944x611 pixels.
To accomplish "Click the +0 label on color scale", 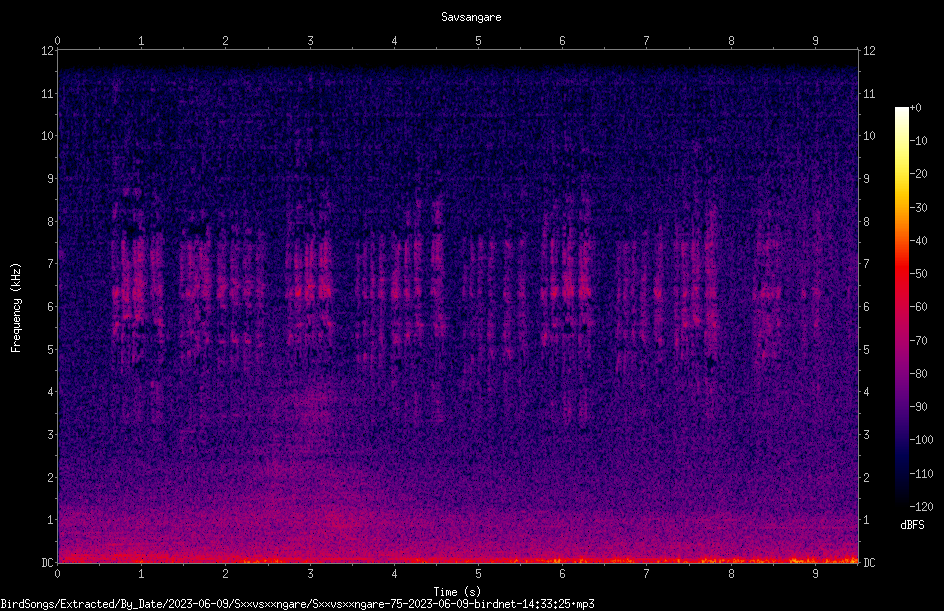I will click(916, 108).
